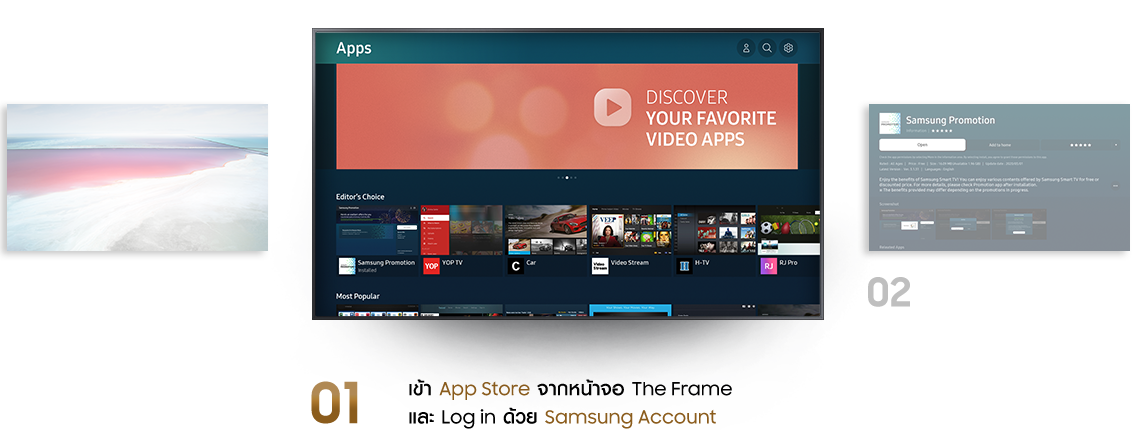Open the Car app preview with red car

click(x=546, y=230)
